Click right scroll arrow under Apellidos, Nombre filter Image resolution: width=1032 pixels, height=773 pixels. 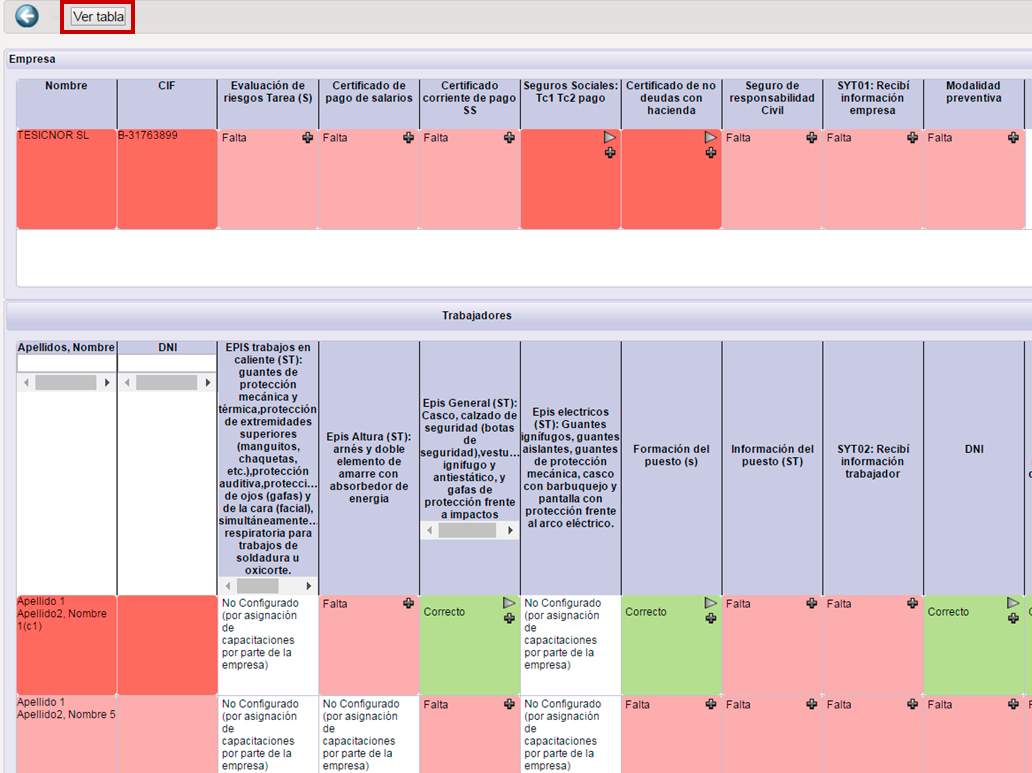coord(107,383)
